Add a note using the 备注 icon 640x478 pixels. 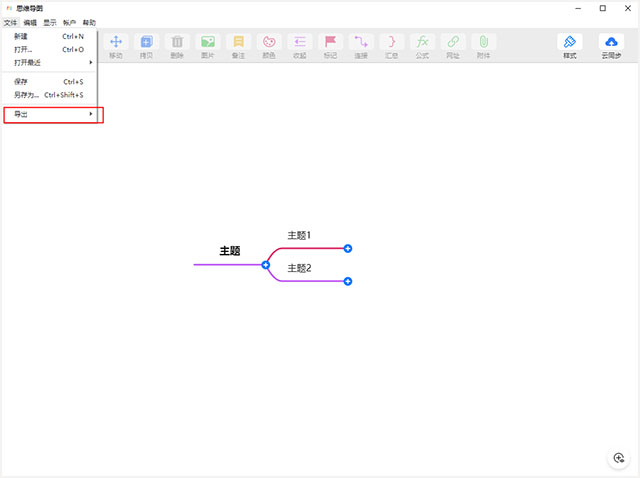(x=238, y=43)
